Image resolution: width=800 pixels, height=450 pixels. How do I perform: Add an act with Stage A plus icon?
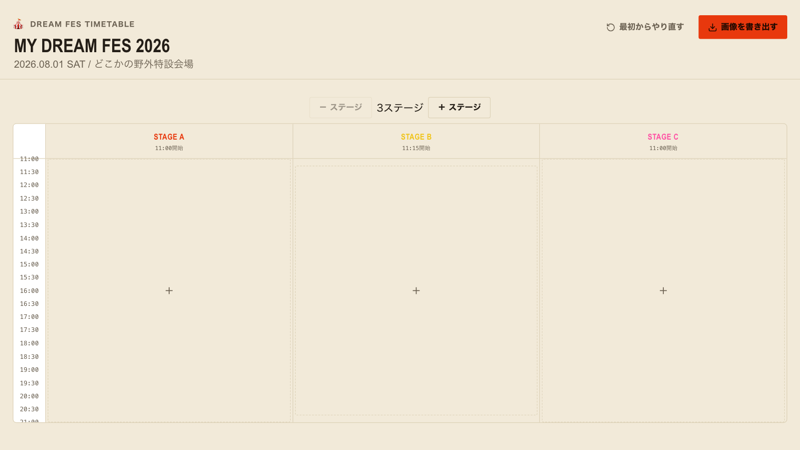point(169,290)
